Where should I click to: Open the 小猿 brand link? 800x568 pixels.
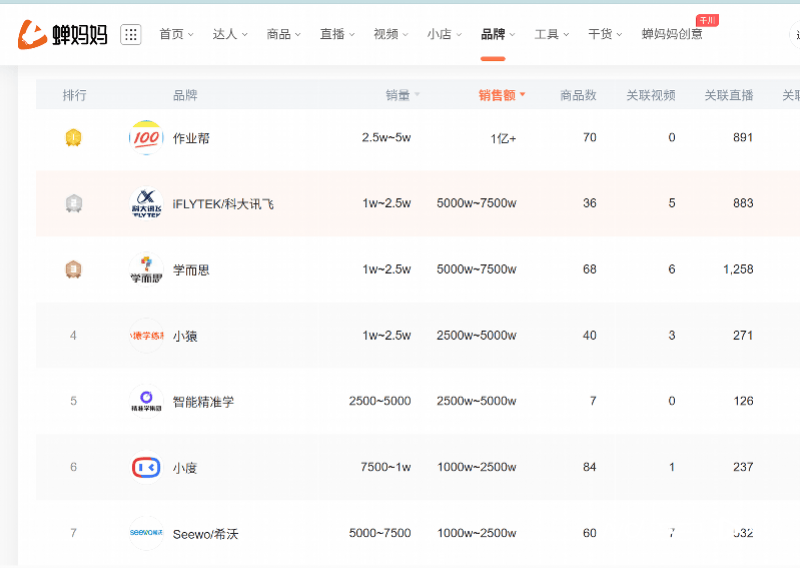185,336
